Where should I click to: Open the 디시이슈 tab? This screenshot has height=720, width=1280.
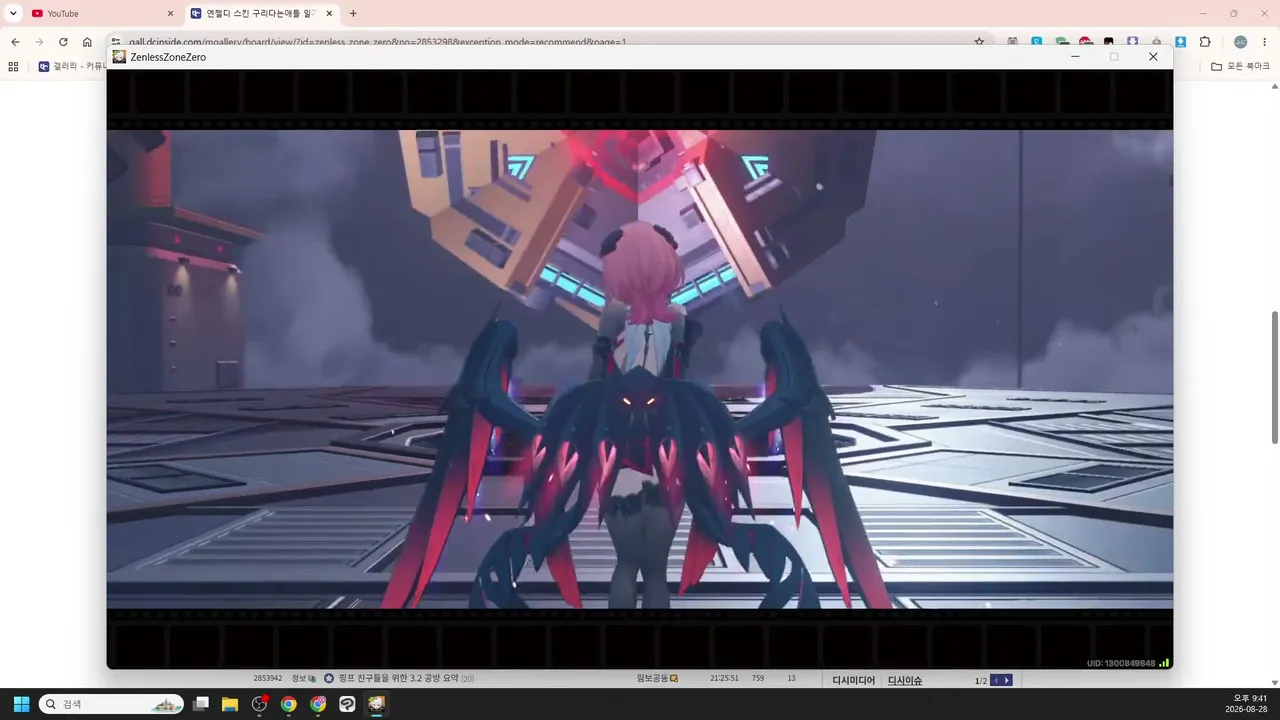905,681
